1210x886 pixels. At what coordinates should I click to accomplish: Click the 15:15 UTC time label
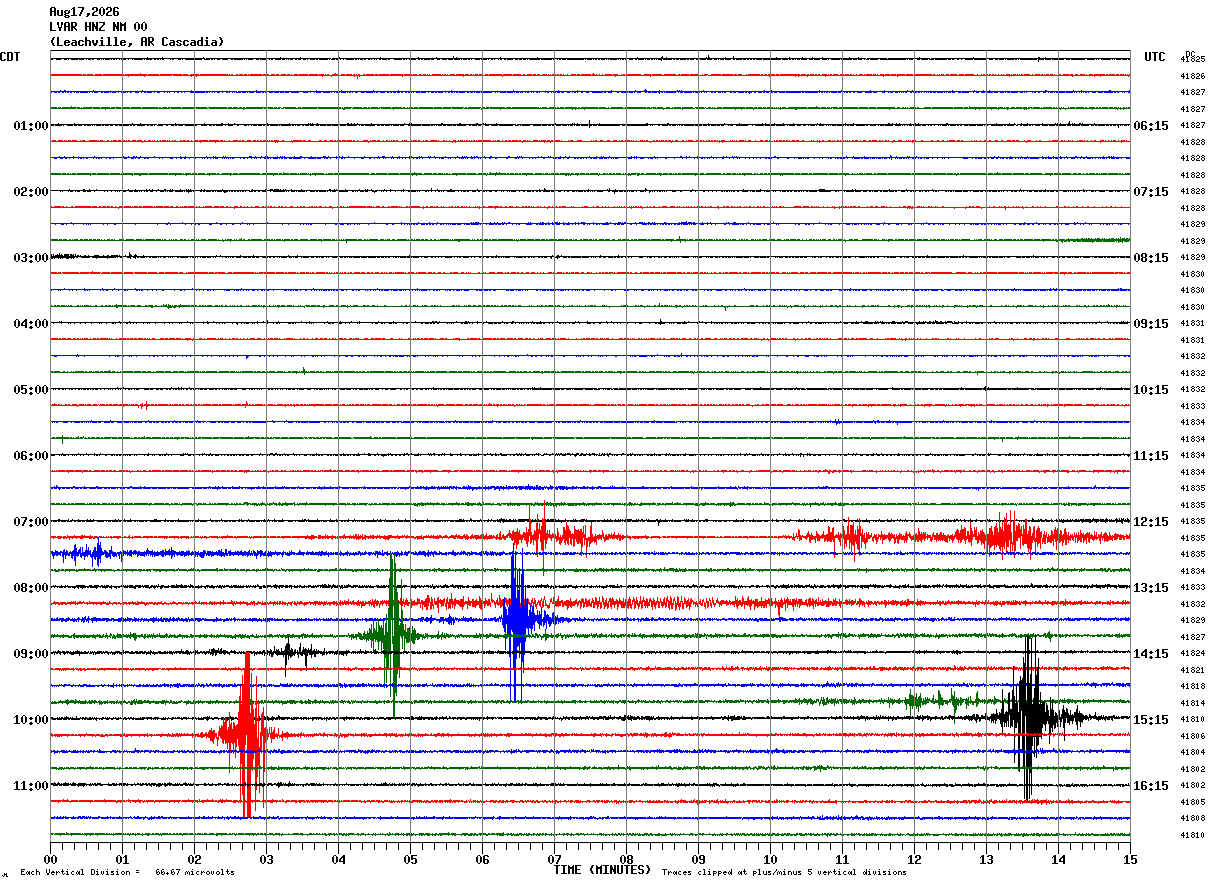1151,720
